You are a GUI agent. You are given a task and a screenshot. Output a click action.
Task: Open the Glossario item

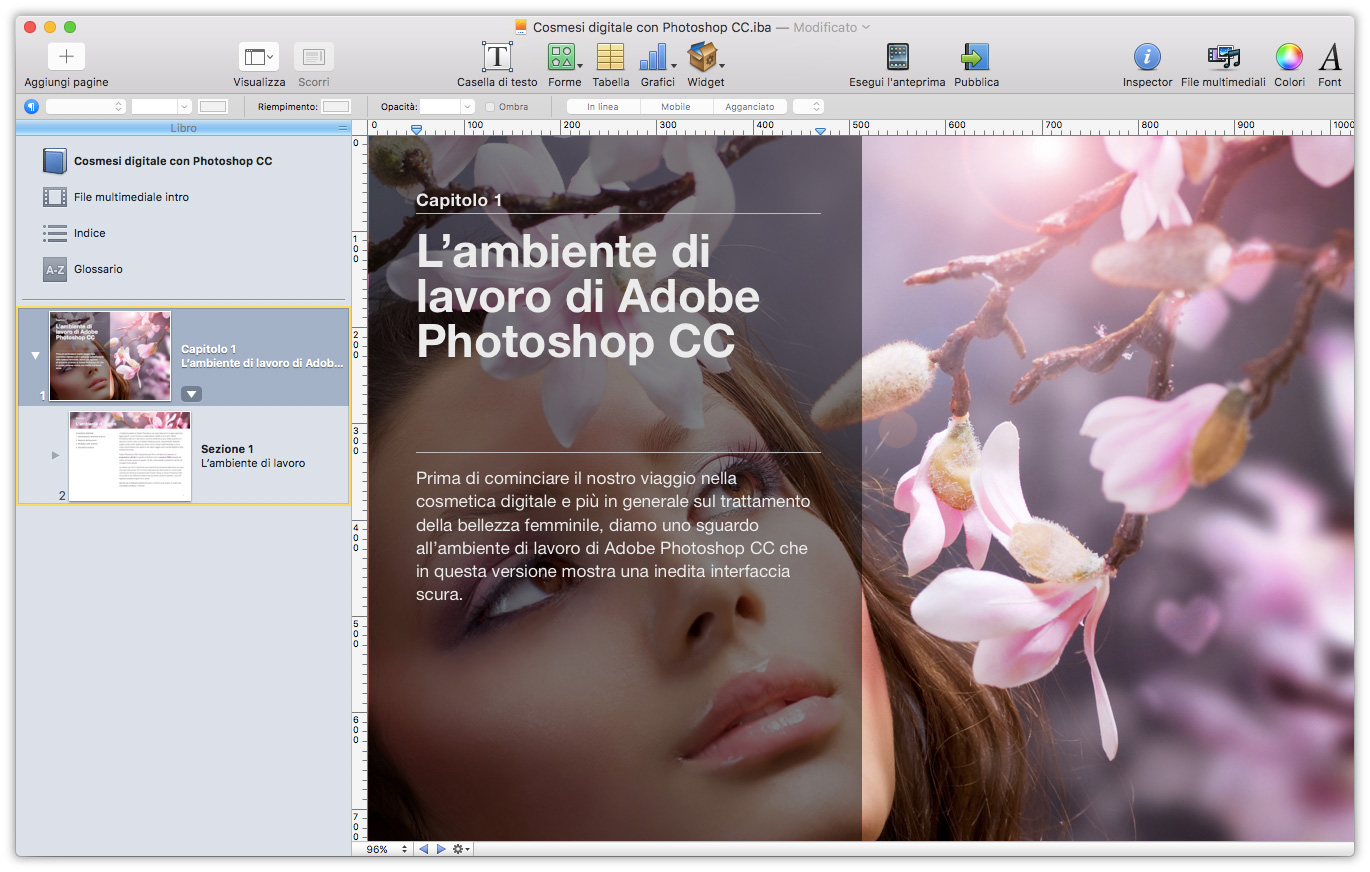click(98, 269)
